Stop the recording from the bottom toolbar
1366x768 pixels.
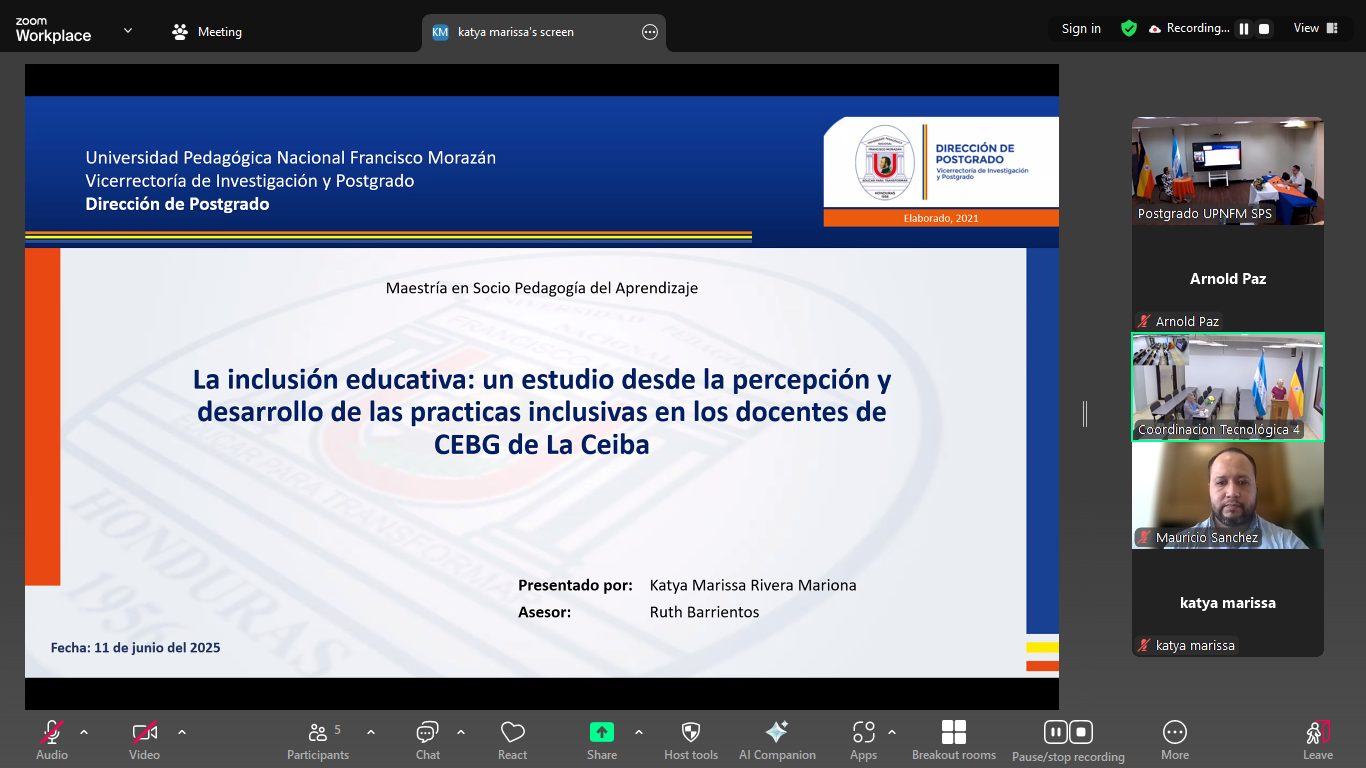pyautogui.click(x=1081, y=732)
